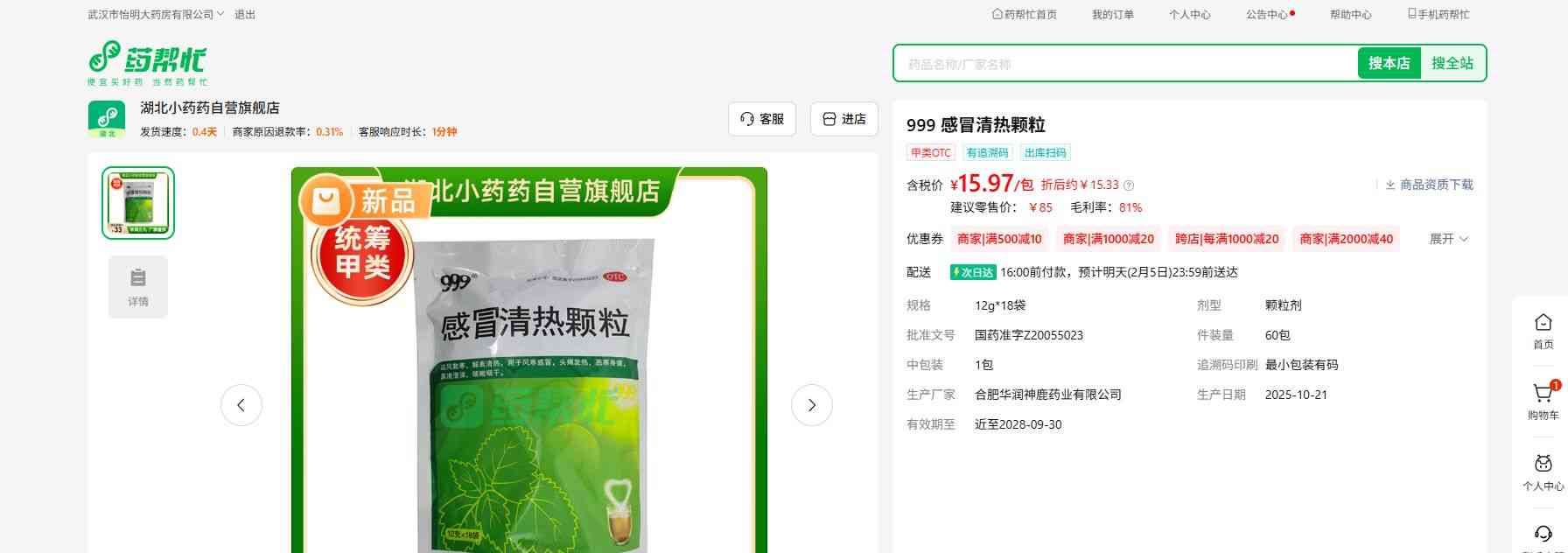Open the 详情 details icon tab
Image resolution: width=1568 pixels, height=553 pixels.
pyautogui.click(x=138, y=287)
